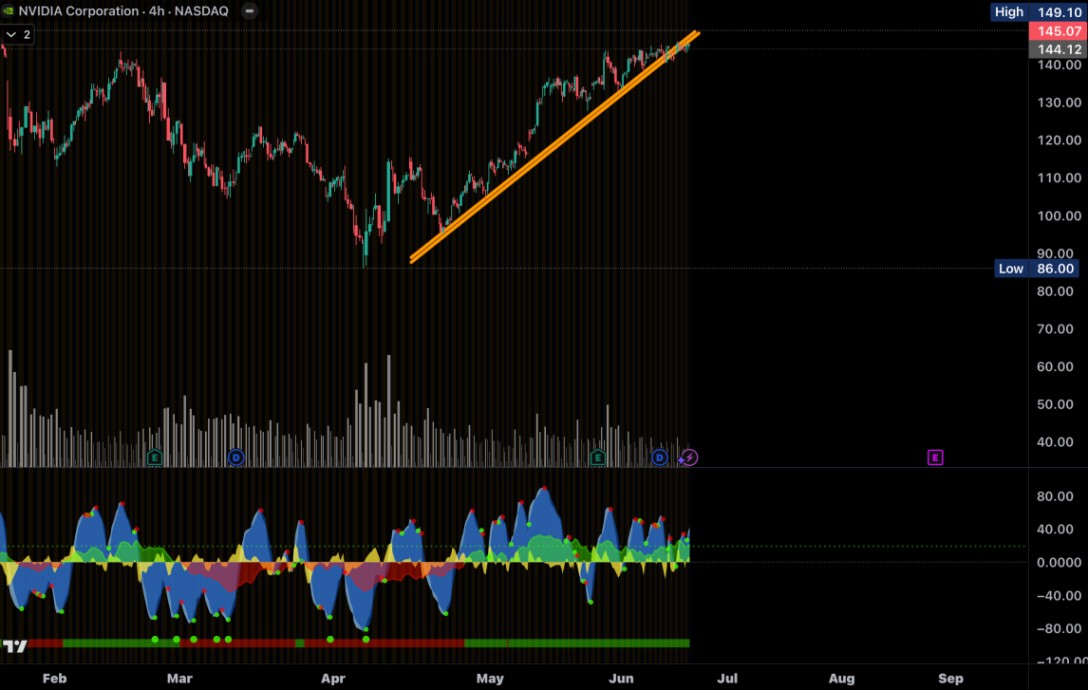Viewport: 1088px width, 690px height.
Task: Click the 110.00 price scale value
Action: (x=1059, y=178)
